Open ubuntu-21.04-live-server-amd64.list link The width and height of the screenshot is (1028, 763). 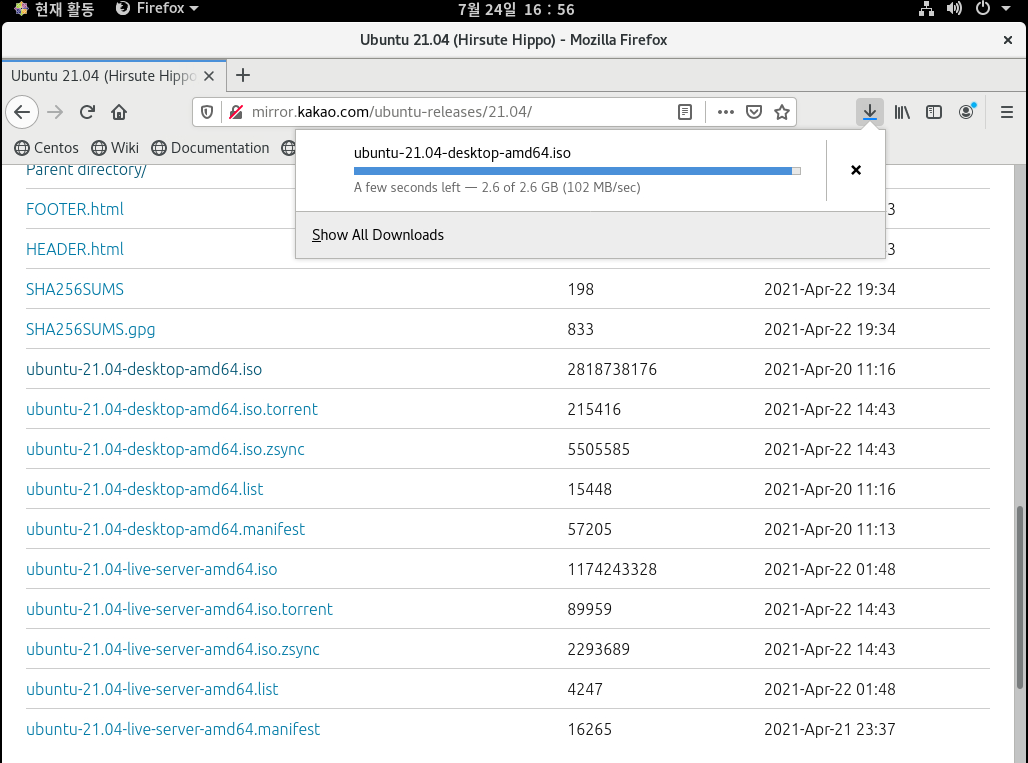(x=152, y=689)
